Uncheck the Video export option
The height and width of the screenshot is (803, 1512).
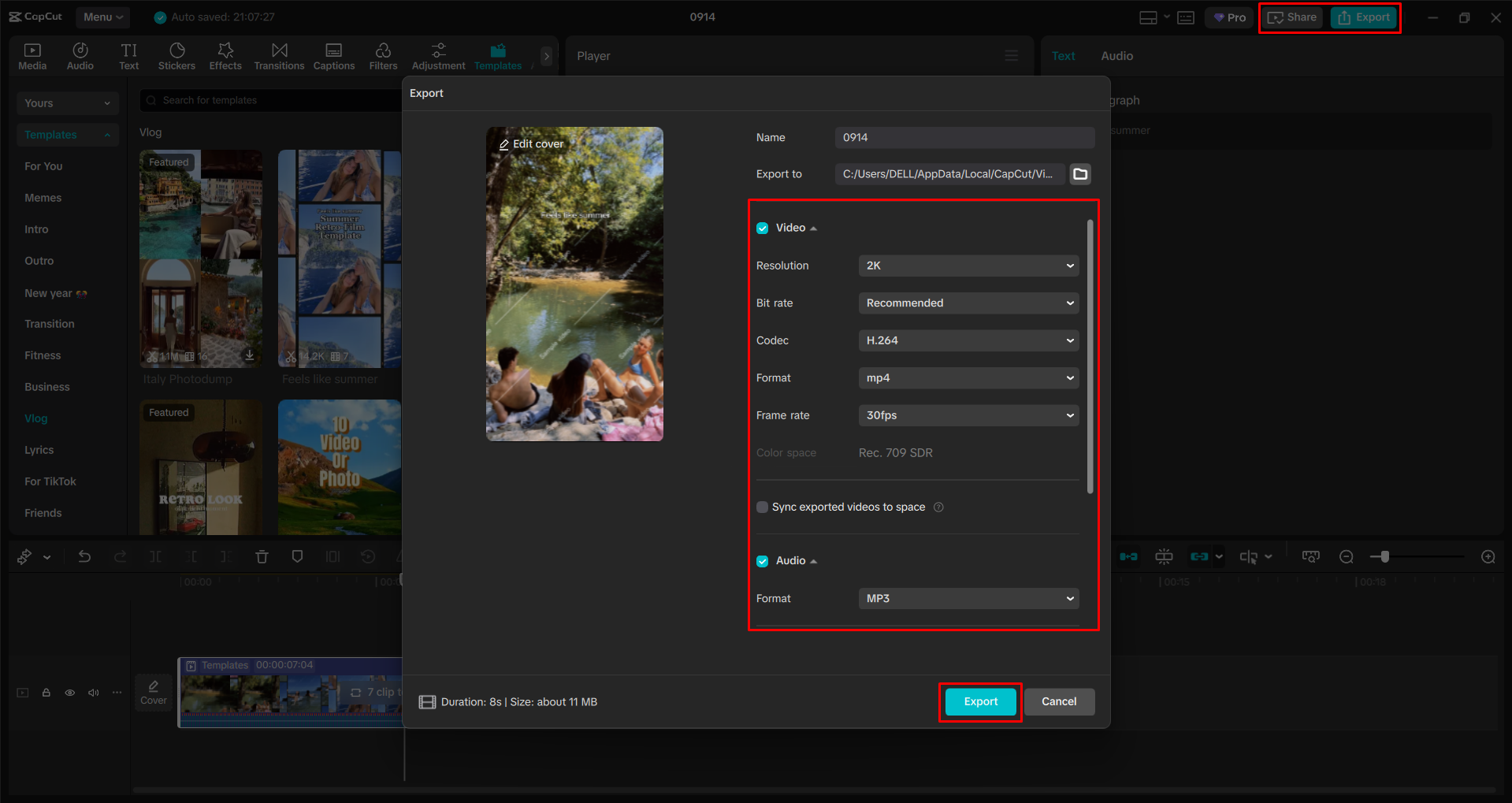pyautogui.click(x=762, y=228)
